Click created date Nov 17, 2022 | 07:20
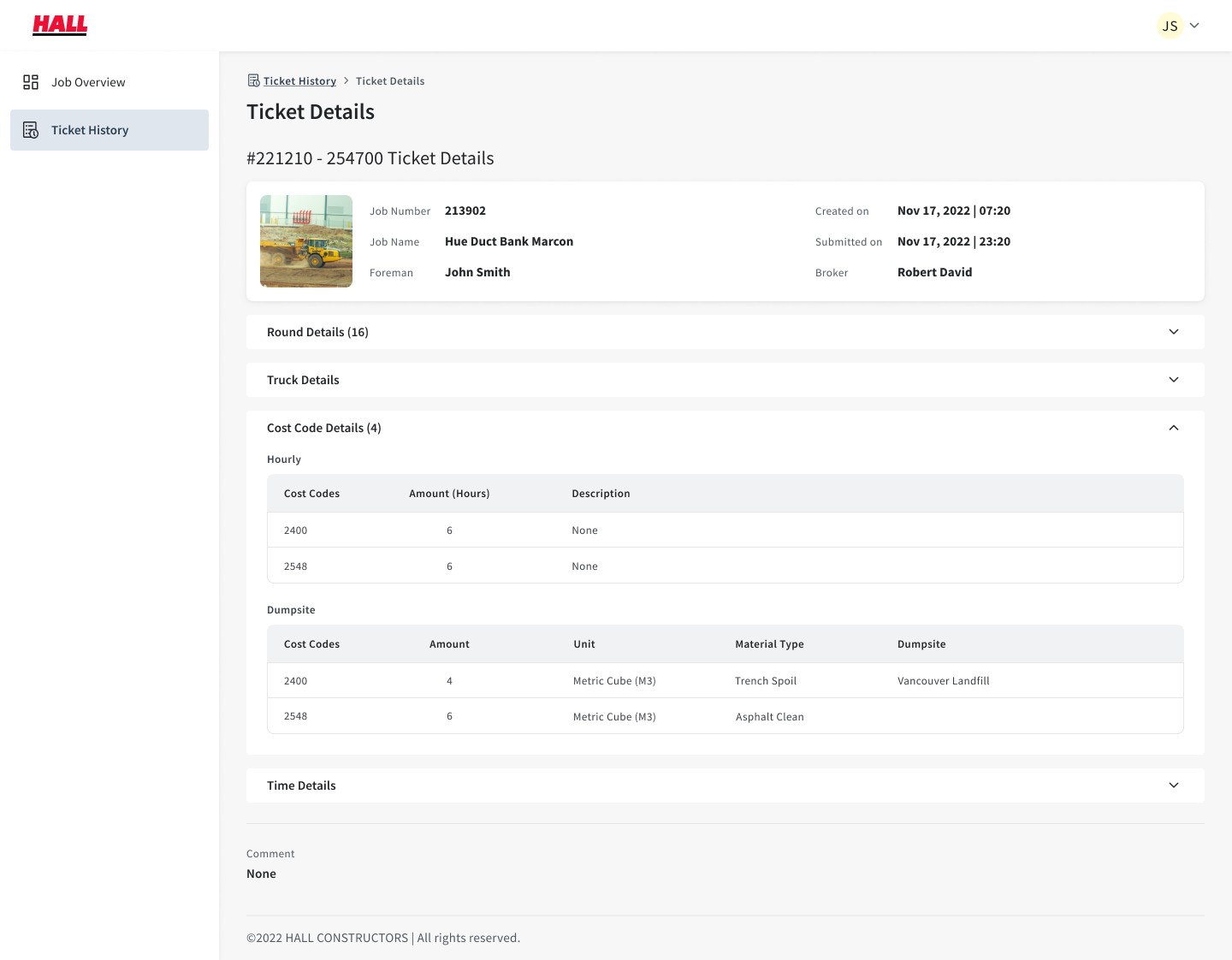 pos(954,210)
